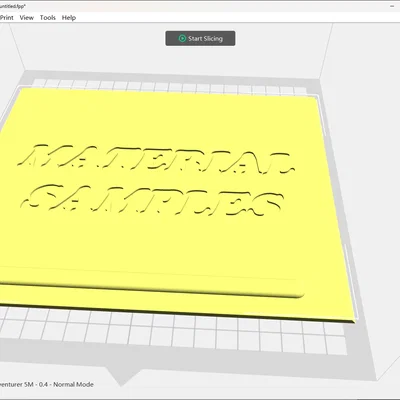Click the grid strip behind the yellow model

(x=167, y=85)
